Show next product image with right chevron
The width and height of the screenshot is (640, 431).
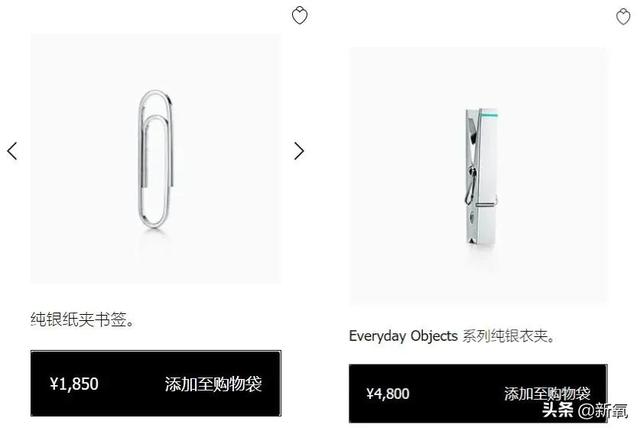(x=299, y=151)
